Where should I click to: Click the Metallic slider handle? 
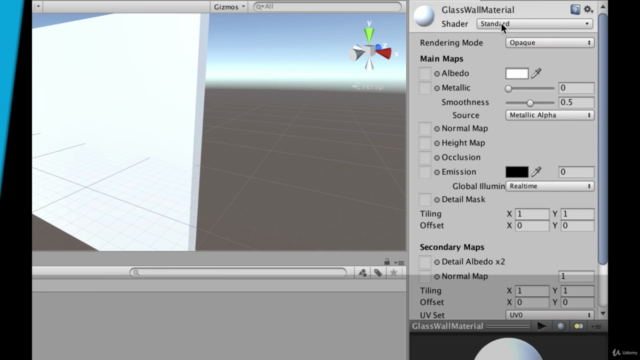point(509,88)
